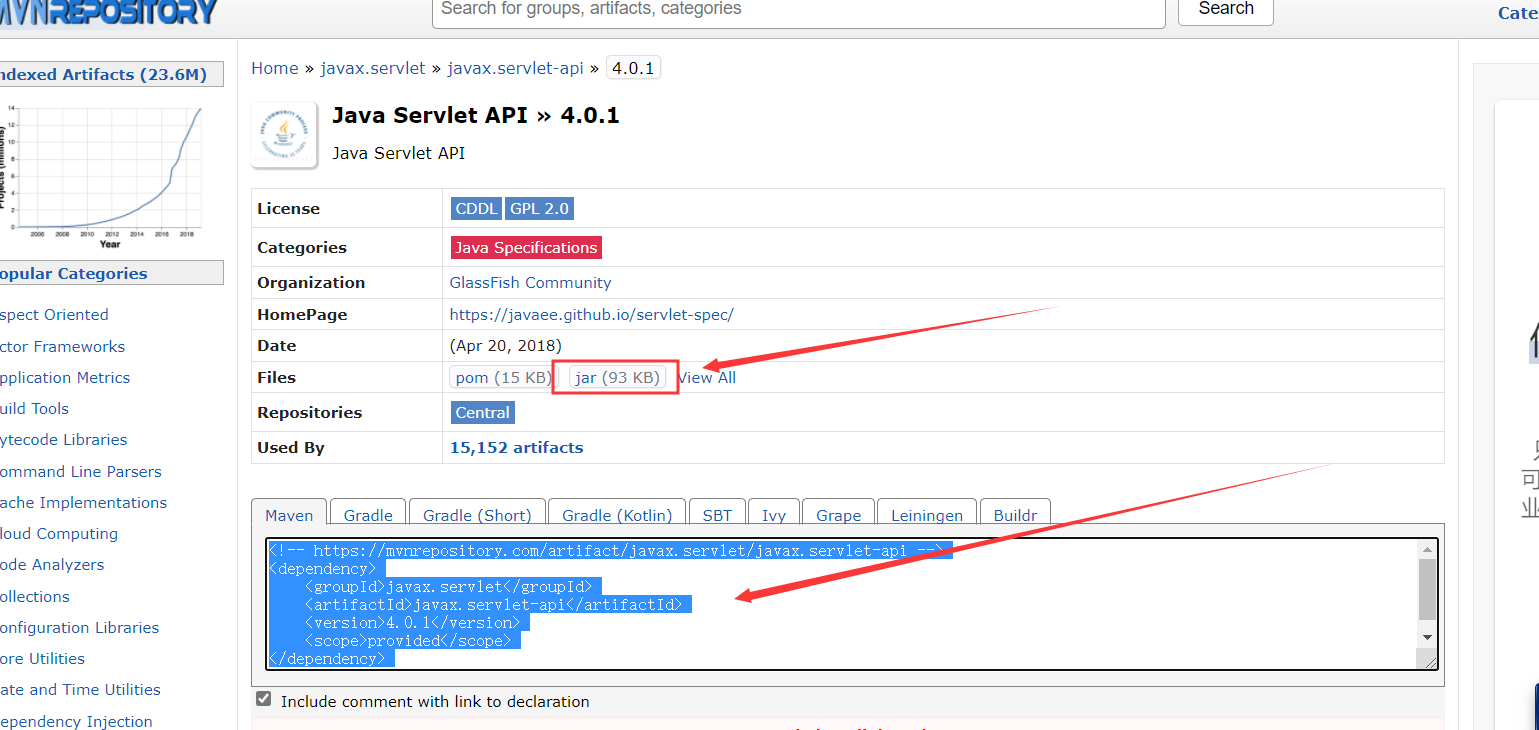1539x730 pixels.
Task: Switch to the Gradle (Short) tab
Action: tap(477, 515)
